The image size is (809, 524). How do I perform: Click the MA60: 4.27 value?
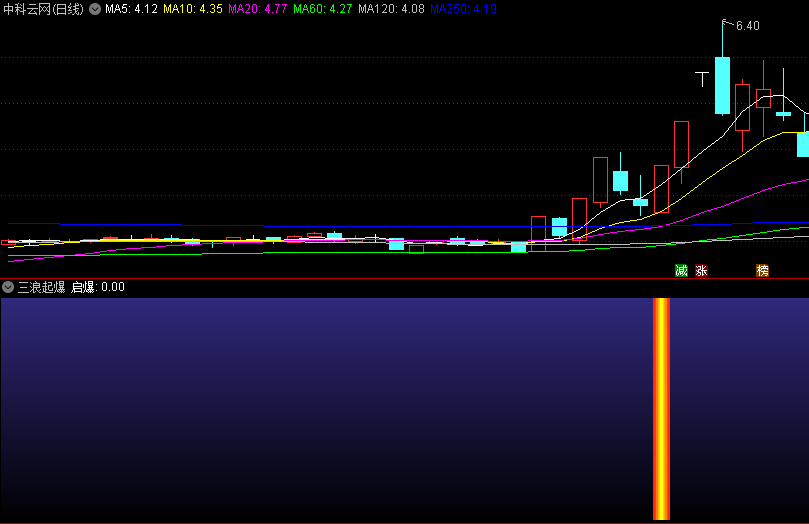click(322, 9)
